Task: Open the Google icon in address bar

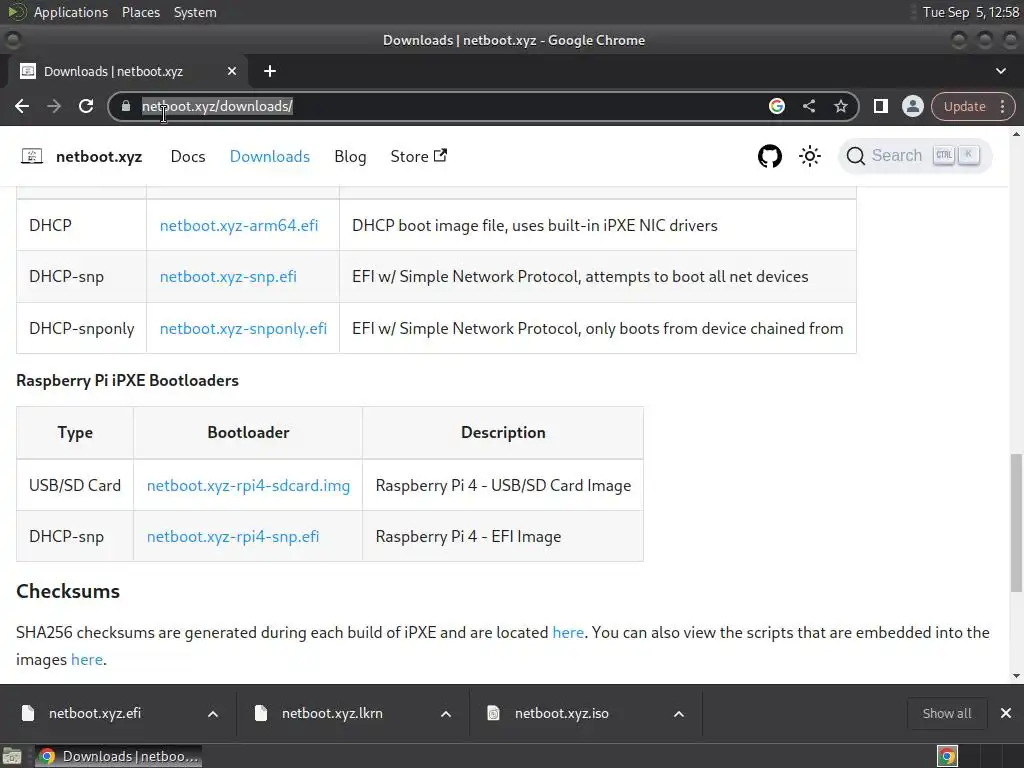Action: click(776, 106)
